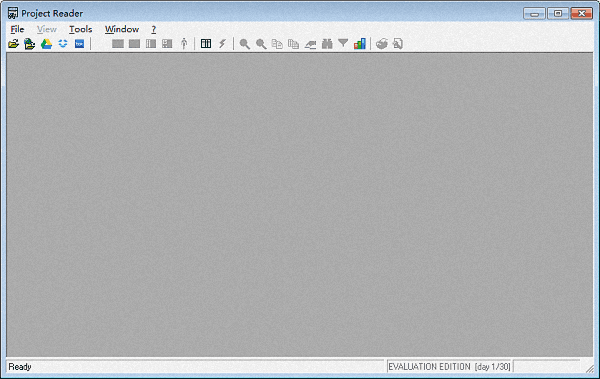Viewport: 600px width, 379px height.
Task: Click the printer icon
Action: pos(382,44)
